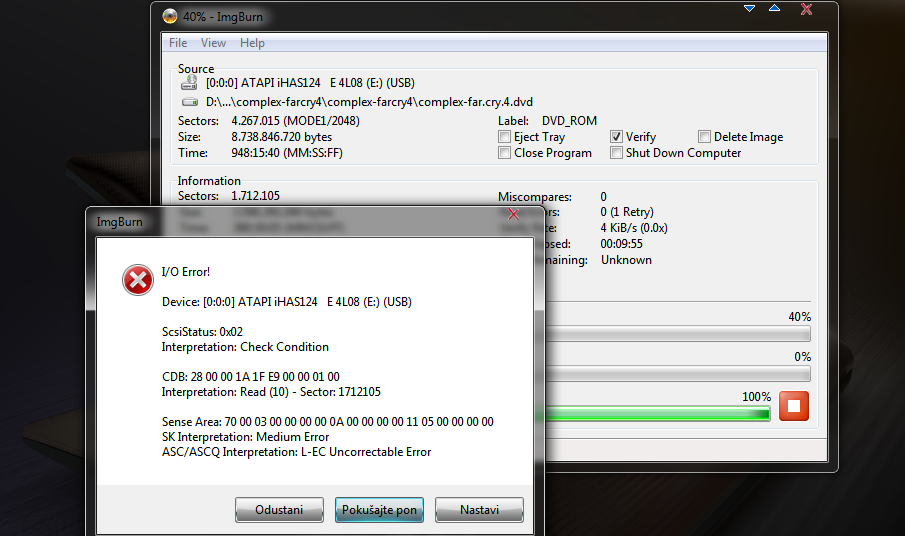Screen dimensions: 905x536
Task: Click the CDB hex bytes line
Action: [x=251, y=377]
